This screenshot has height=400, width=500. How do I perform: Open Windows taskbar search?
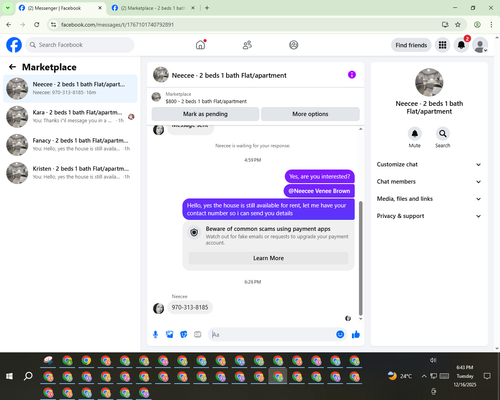point(28,376)
